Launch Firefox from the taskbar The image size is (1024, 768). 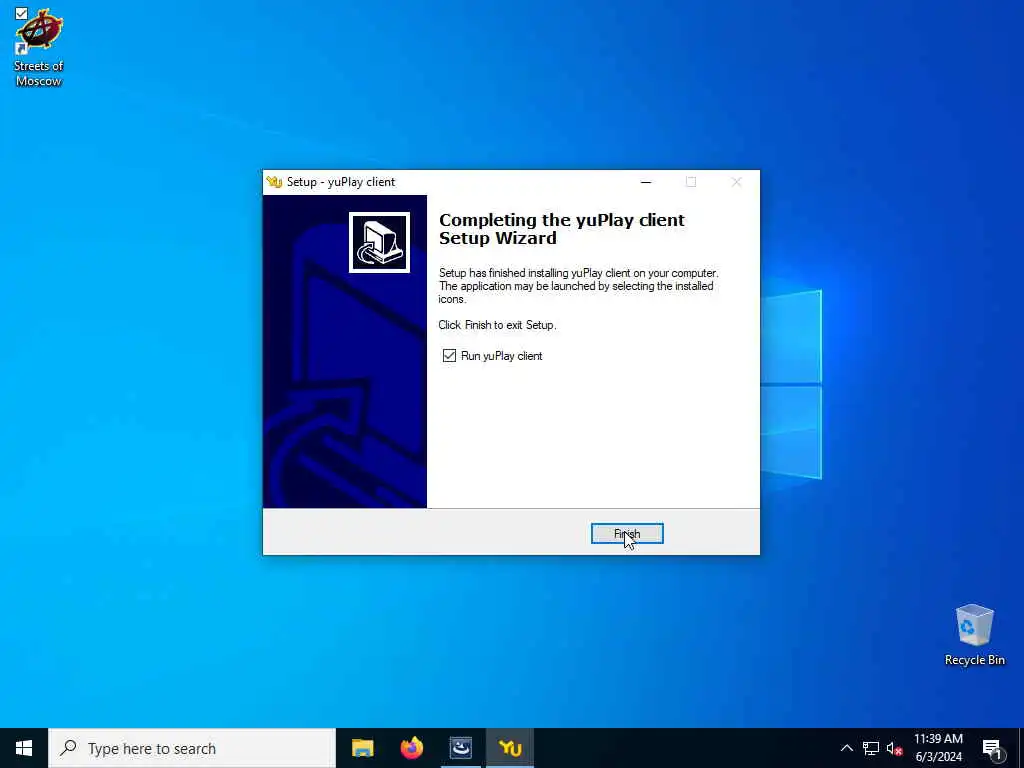pyautogui.click(x=411, y=748)
